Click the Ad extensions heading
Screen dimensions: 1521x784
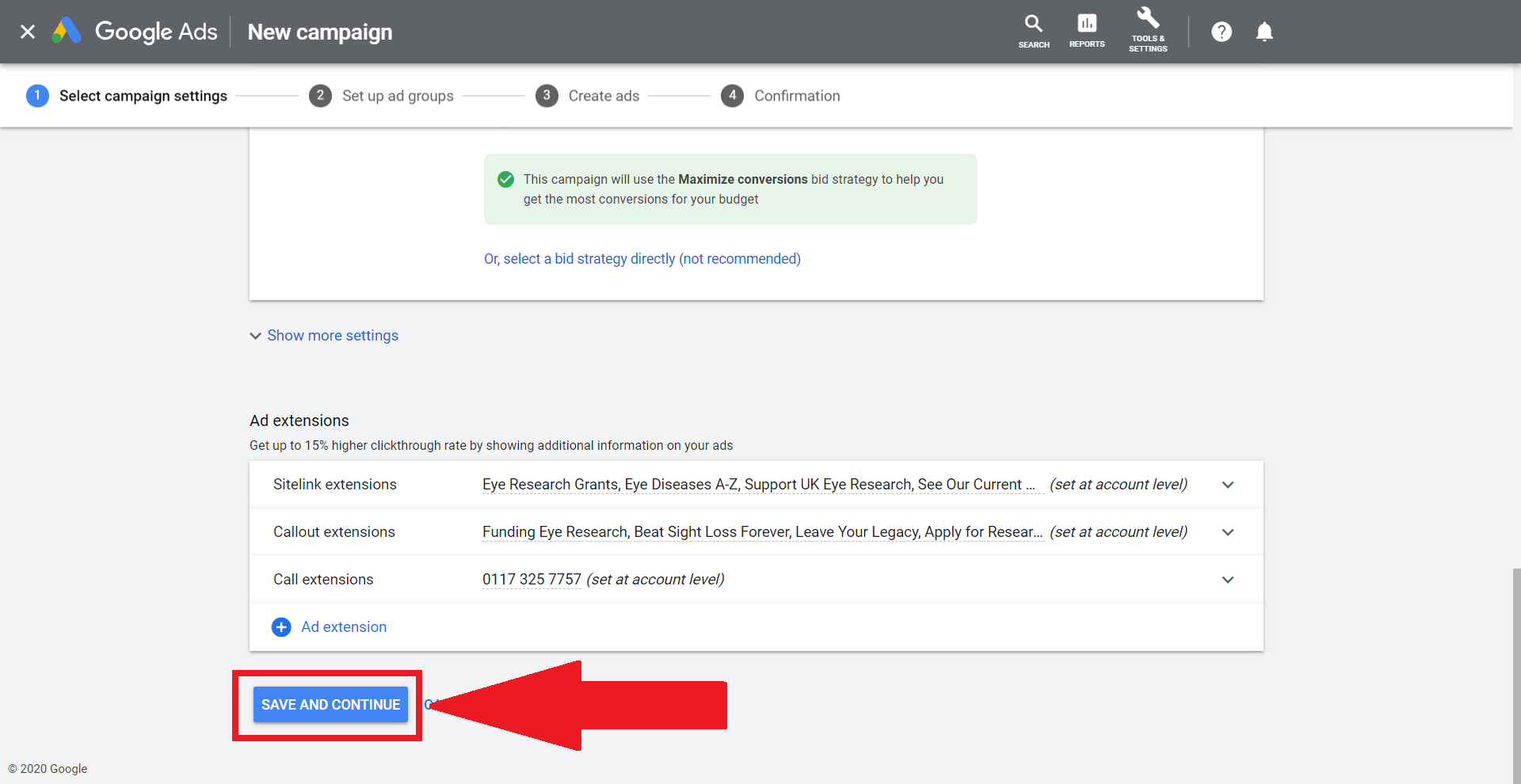299,421
